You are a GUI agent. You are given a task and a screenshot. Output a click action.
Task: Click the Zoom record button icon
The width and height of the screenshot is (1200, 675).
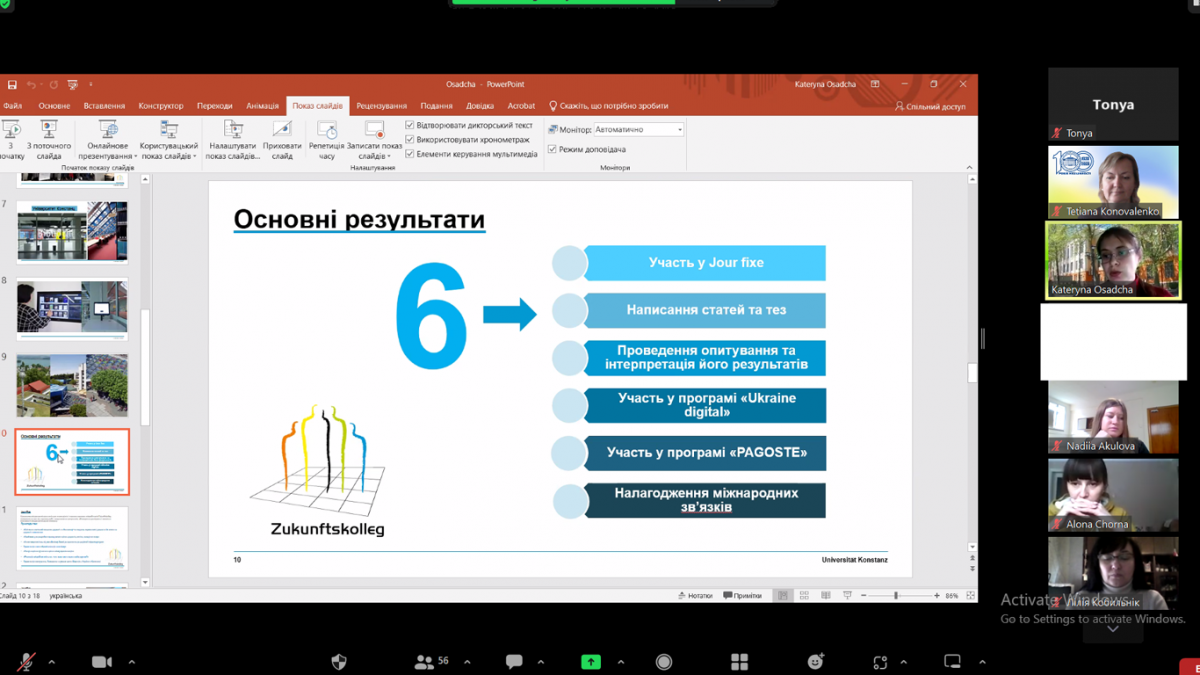664,662
